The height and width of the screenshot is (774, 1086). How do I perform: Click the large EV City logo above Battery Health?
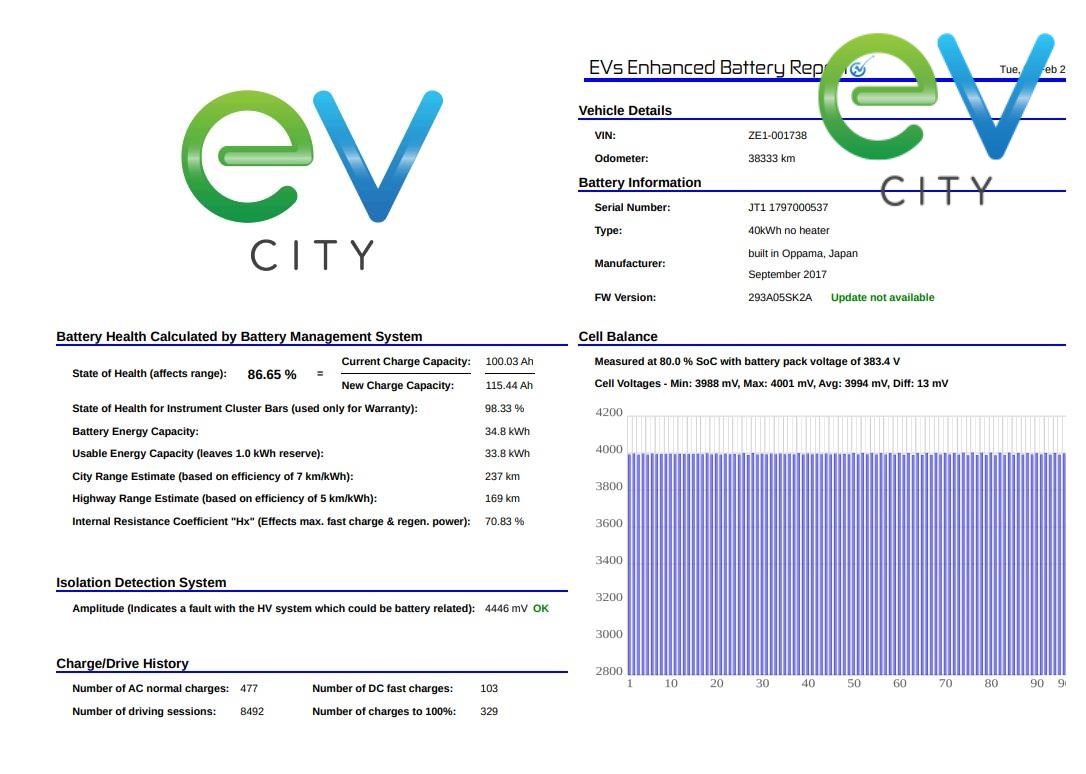coord(312,180)
